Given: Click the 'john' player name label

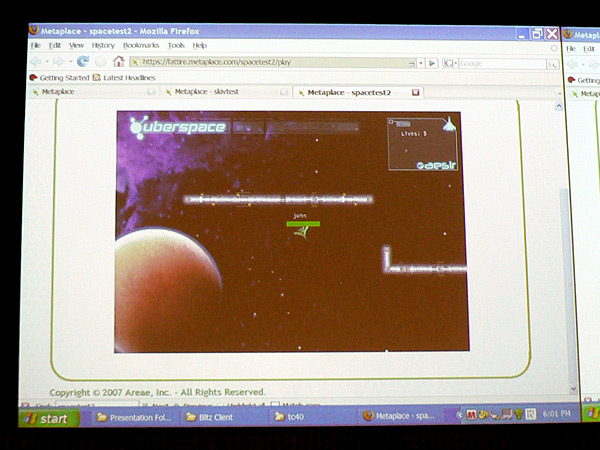Looking at the screenshot, I should click(x=300, y=216).
